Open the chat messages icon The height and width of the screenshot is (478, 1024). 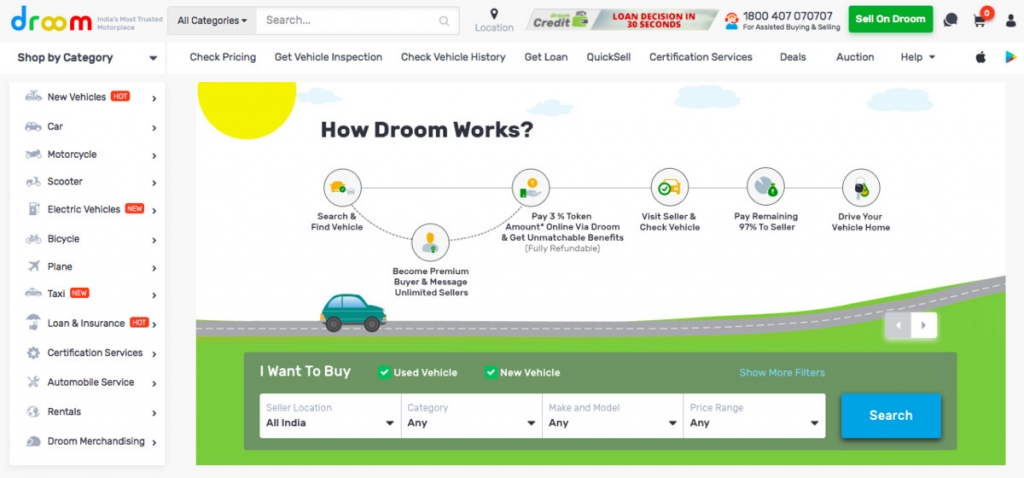tap(951, 20)
